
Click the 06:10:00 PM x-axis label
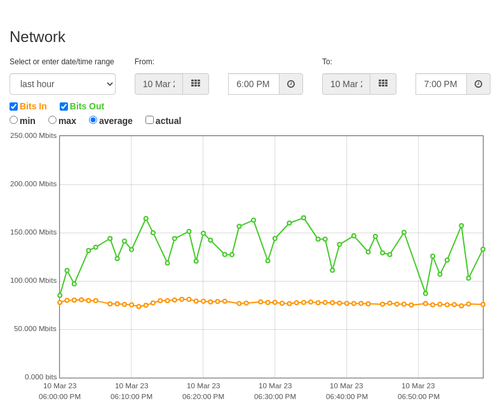click(131, 397)
